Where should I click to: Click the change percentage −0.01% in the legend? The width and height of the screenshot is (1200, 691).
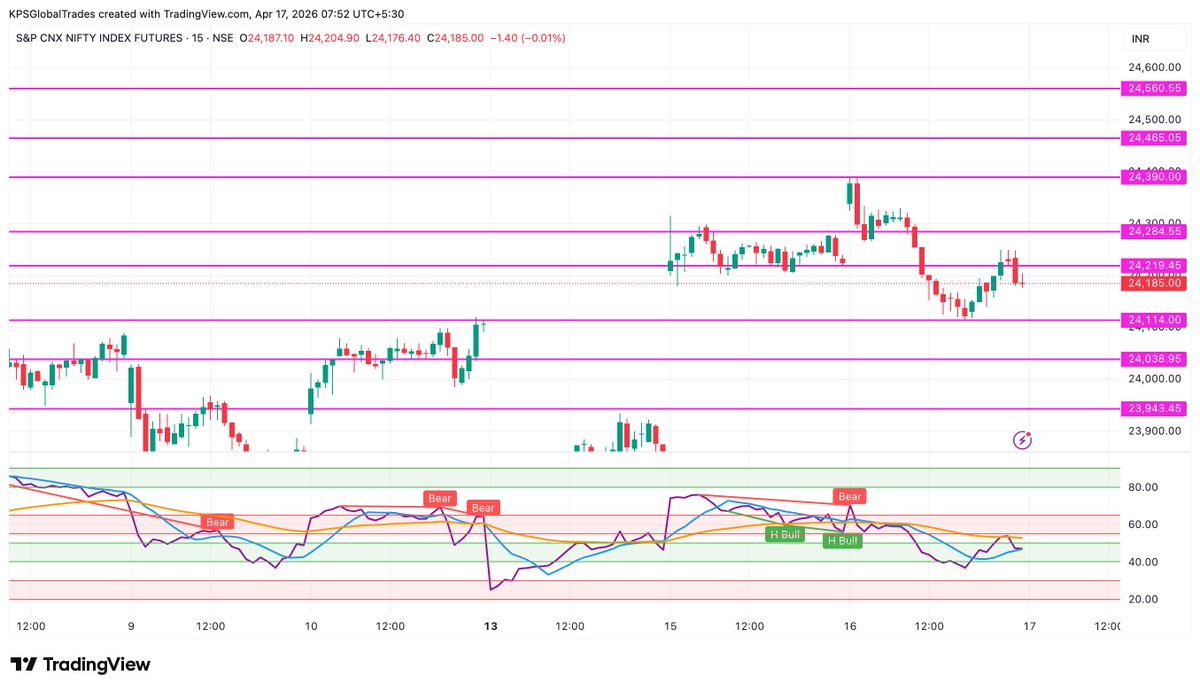(x=540, y=37)
